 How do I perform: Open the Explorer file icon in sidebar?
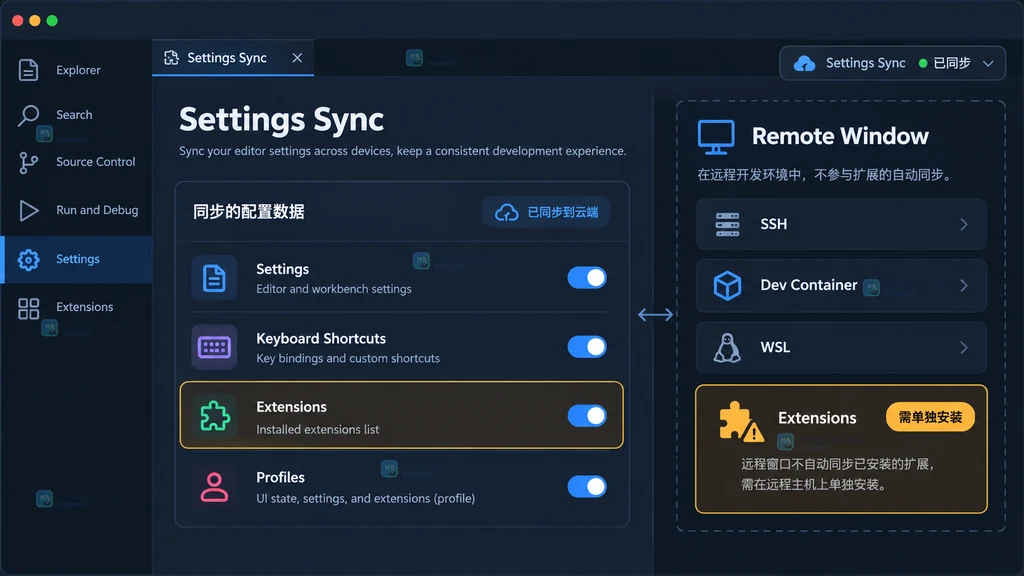point(28,70)
